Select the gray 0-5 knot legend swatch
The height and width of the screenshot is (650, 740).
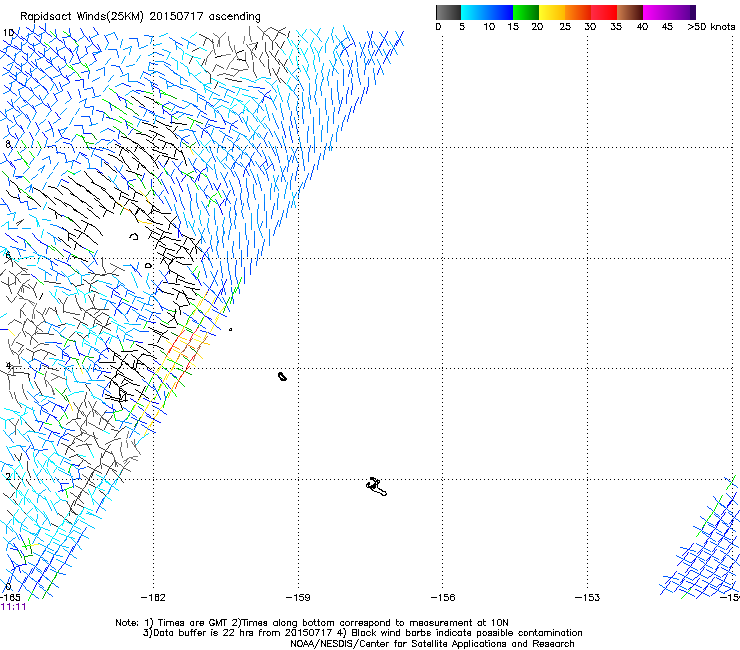[x=448, y=12]
